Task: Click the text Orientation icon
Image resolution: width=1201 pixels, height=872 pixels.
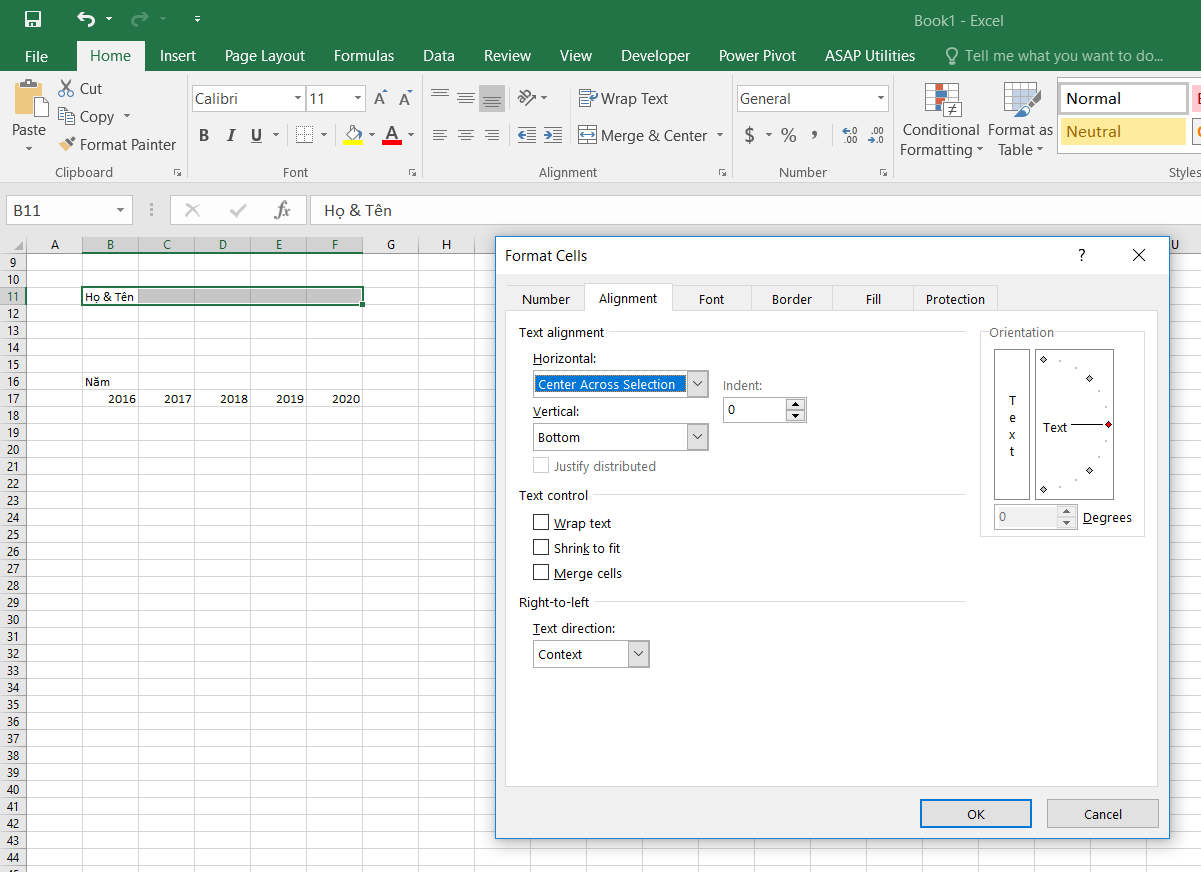Action: click(527, 98)
